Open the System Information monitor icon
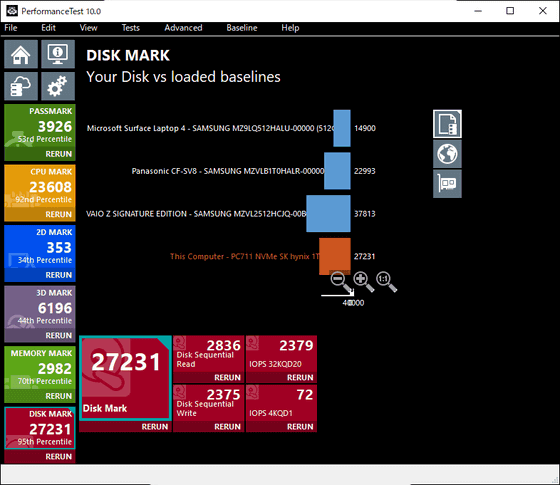 (58, 54)
